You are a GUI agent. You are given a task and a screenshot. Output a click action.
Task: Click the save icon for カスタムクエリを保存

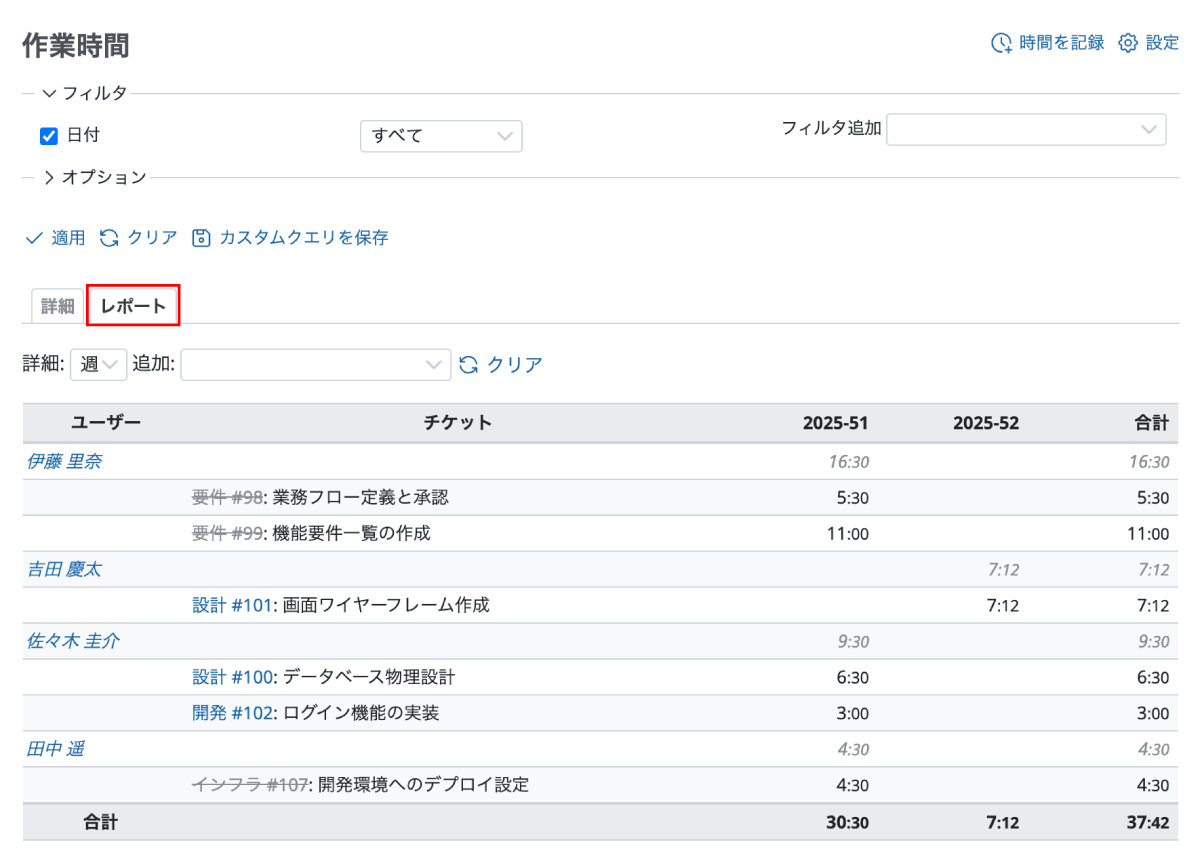tap(201, 238)
